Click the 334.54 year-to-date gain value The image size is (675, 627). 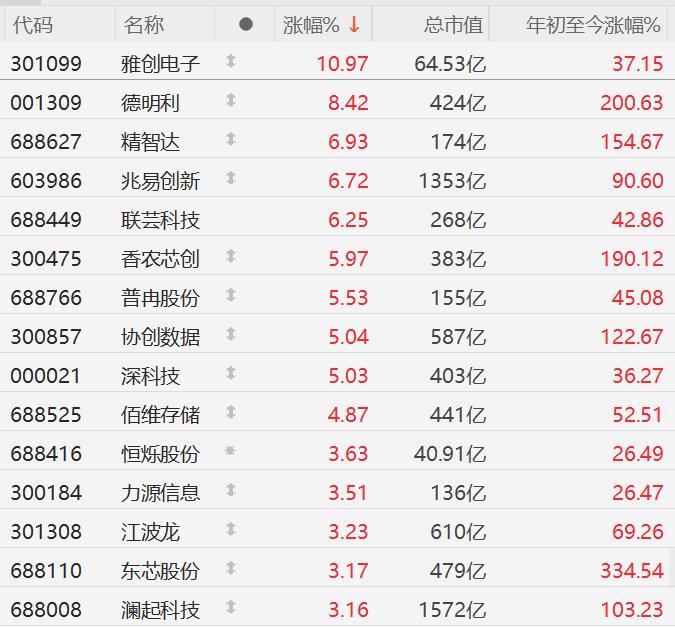pos(632,571)
